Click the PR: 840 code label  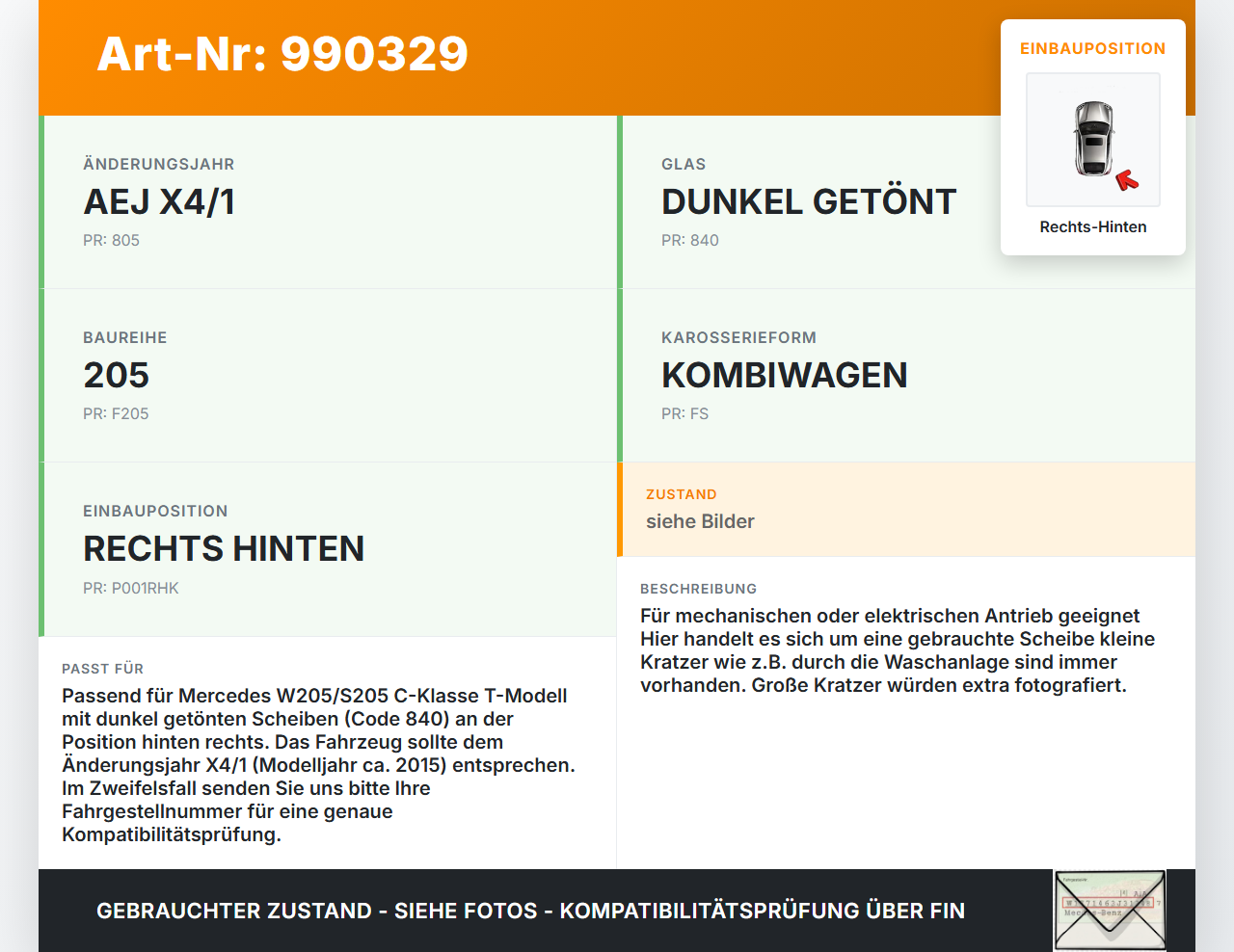click(x=689, y=240)
